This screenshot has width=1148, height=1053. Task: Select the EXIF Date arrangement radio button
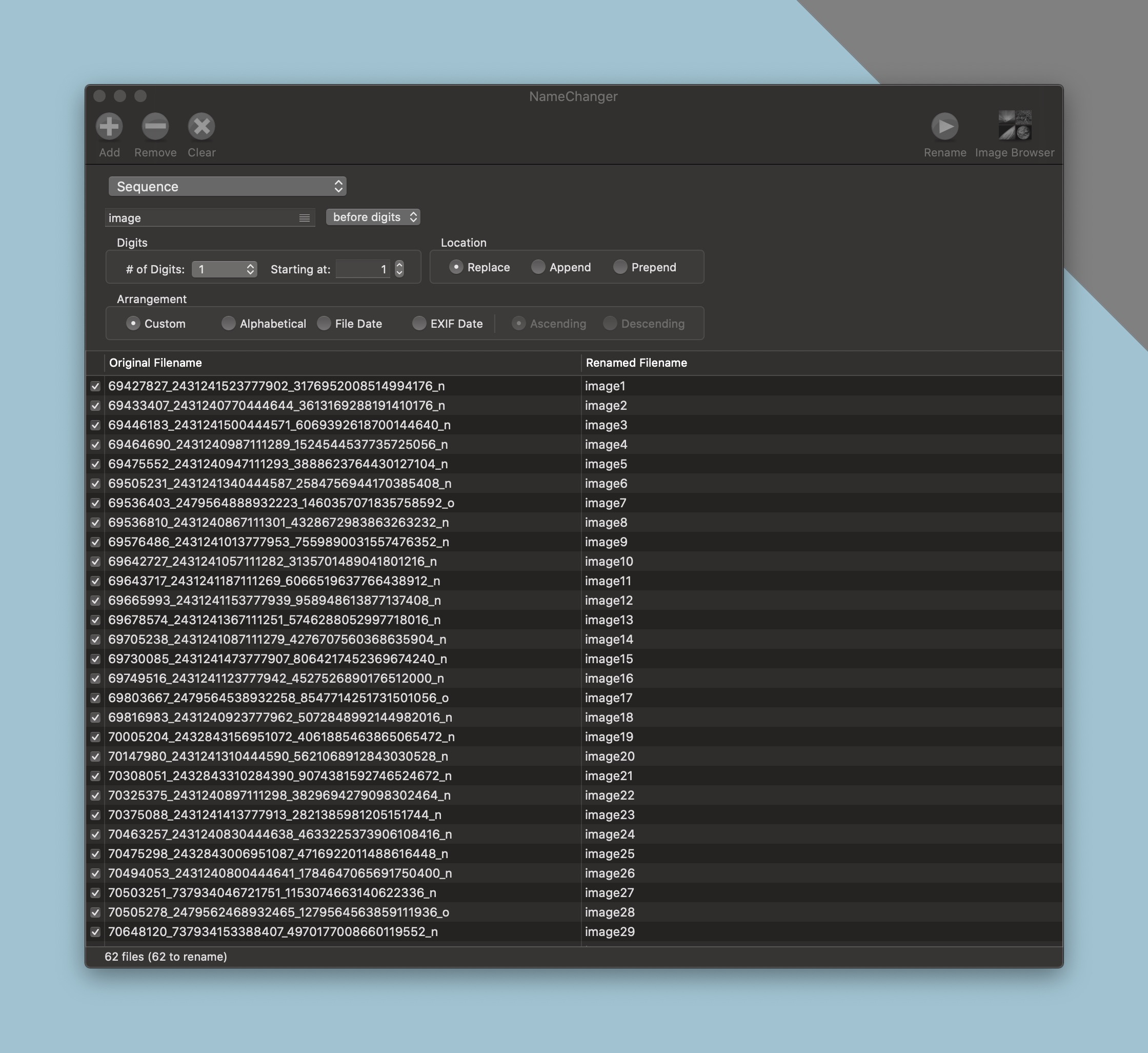click(419, 323)
